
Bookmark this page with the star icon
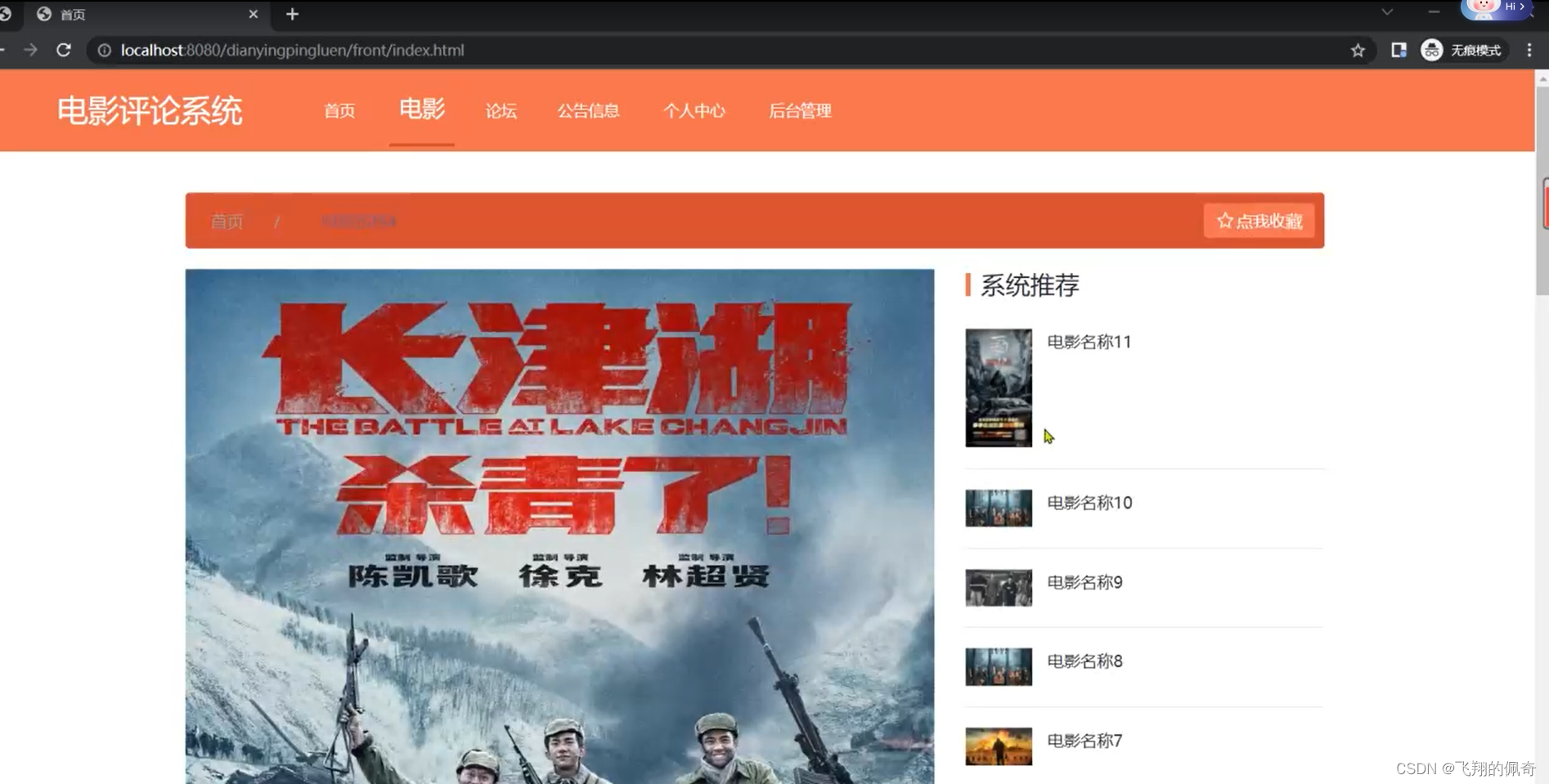coord(1358,50)
